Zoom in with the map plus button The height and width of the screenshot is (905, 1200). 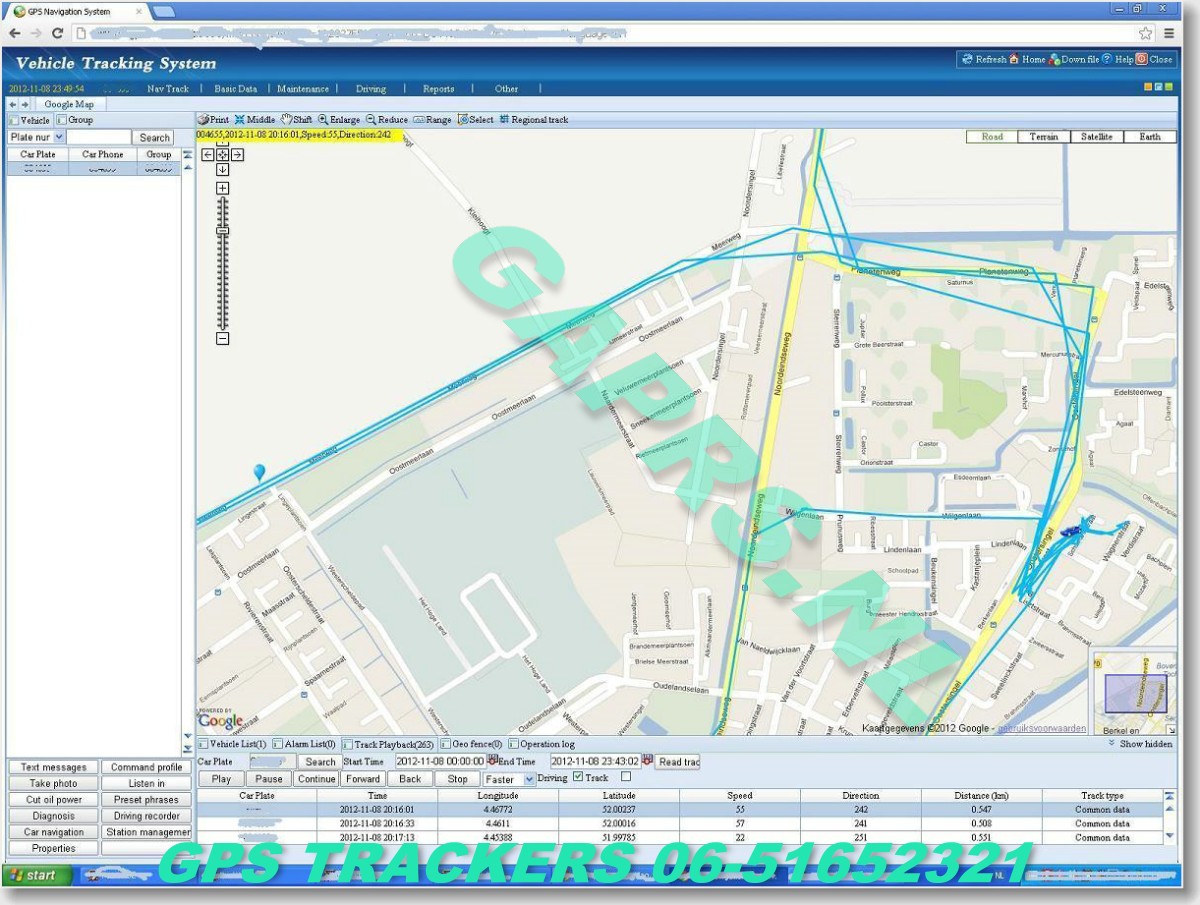point(222,188)
